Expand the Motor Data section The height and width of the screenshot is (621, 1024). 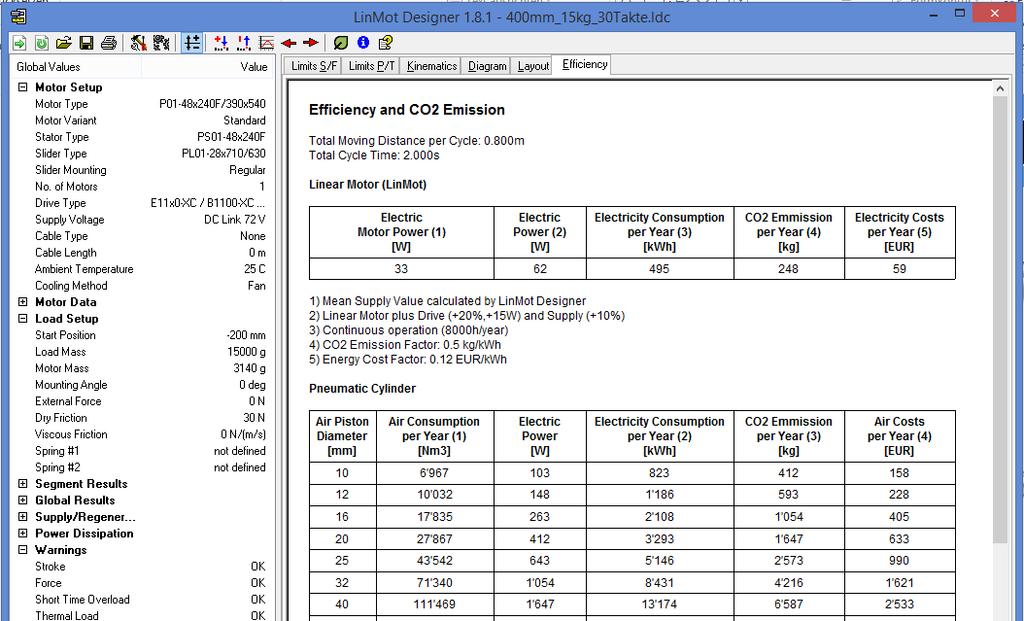(23, 302)
